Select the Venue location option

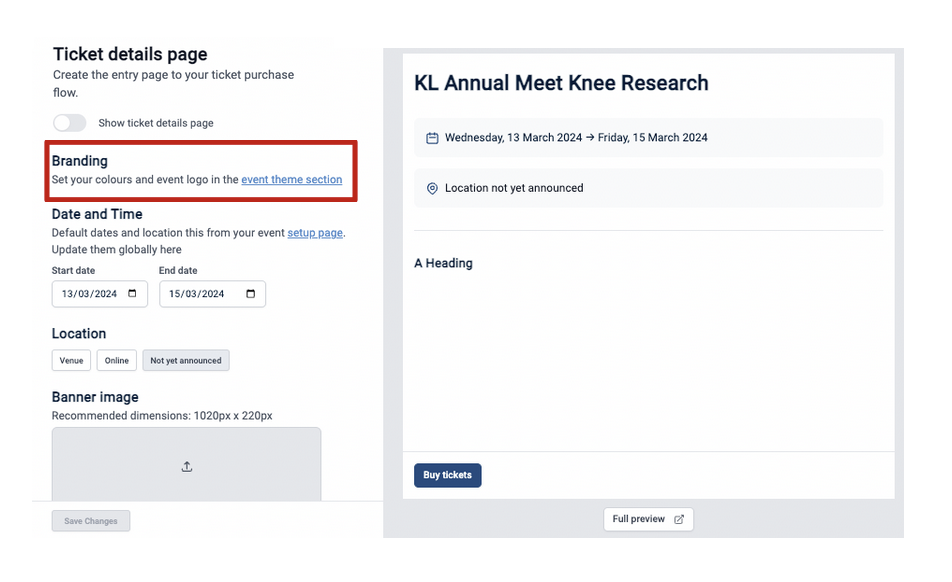(71, 360)
